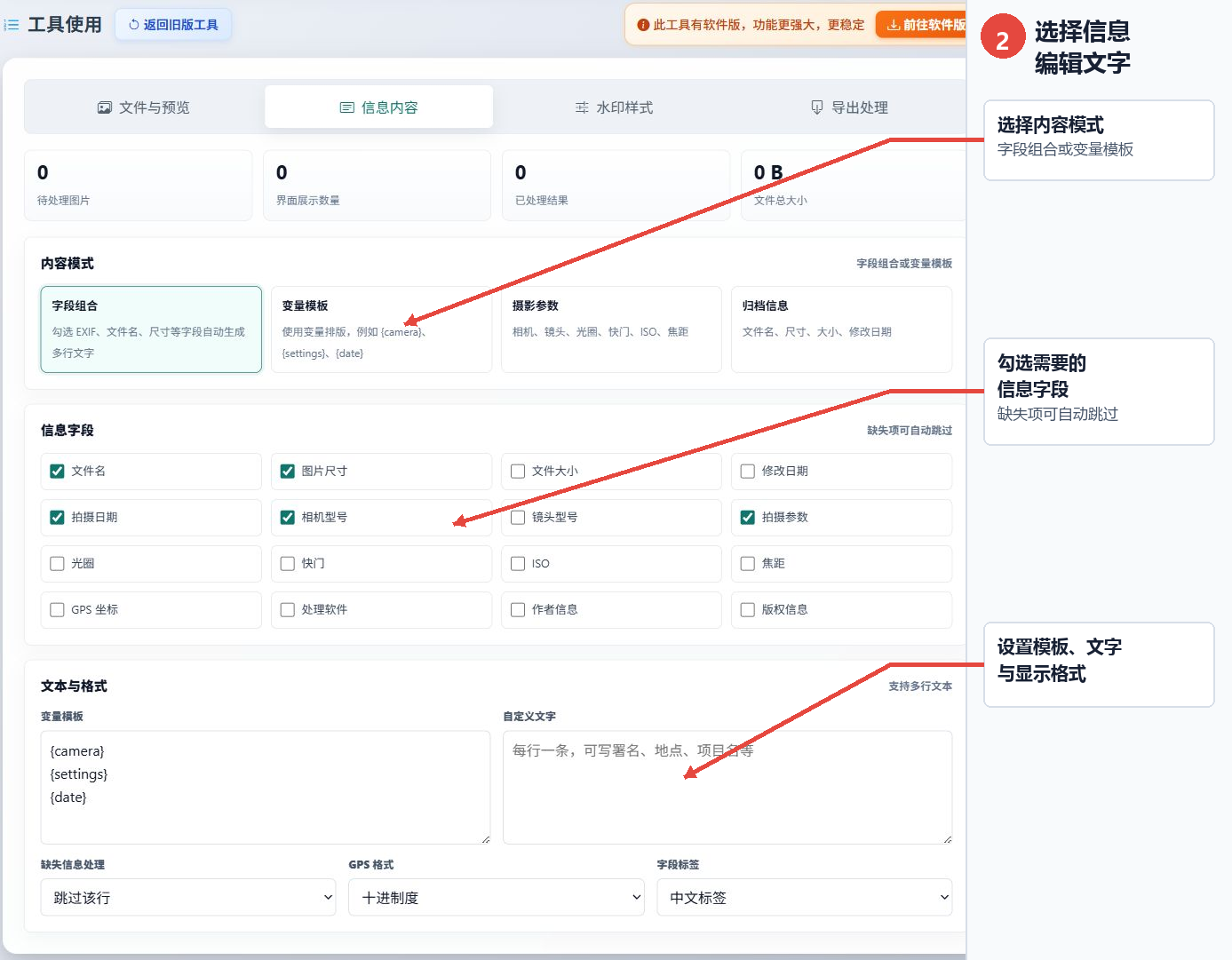The image size is (1232, 960).
Task: Click 返回旧版工具 button
Action: click(173, 25)
